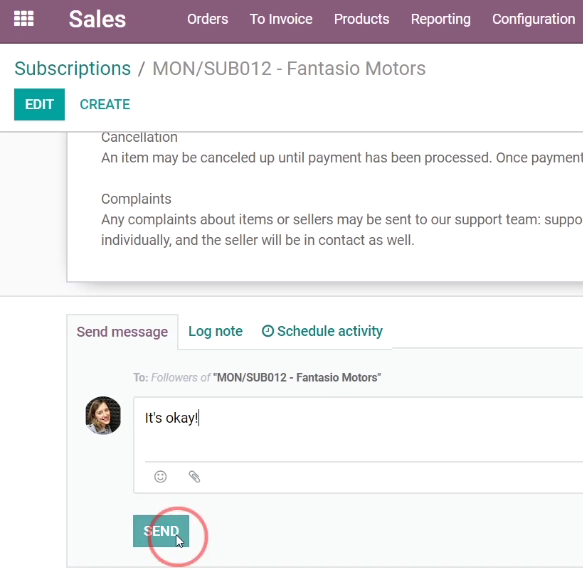Screen dimensions: 583x570
Task: Click the clock icon beside Schedule activity
Action: [x=268, y=331]
